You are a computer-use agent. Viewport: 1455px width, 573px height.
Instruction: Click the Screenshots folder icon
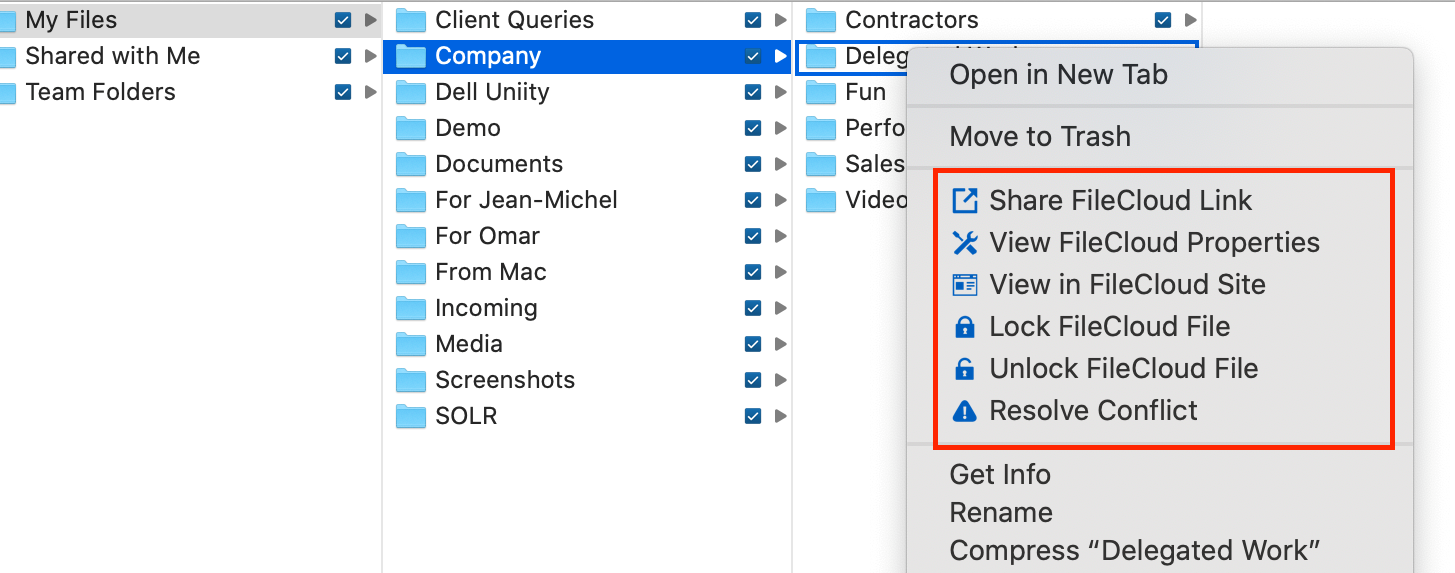click(411, 381)
